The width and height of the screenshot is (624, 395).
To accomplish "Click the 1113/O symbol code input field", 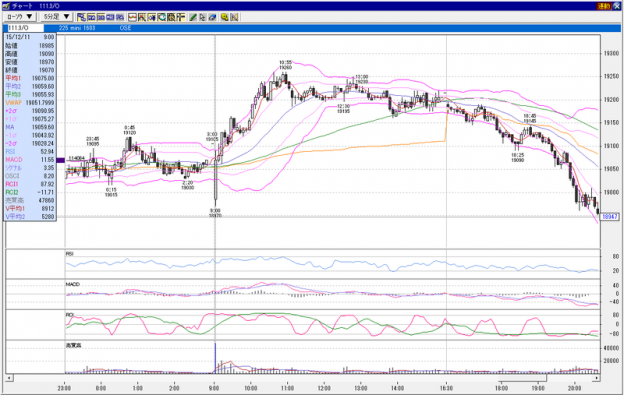I will pyautogui.click(x=25, y=28).
